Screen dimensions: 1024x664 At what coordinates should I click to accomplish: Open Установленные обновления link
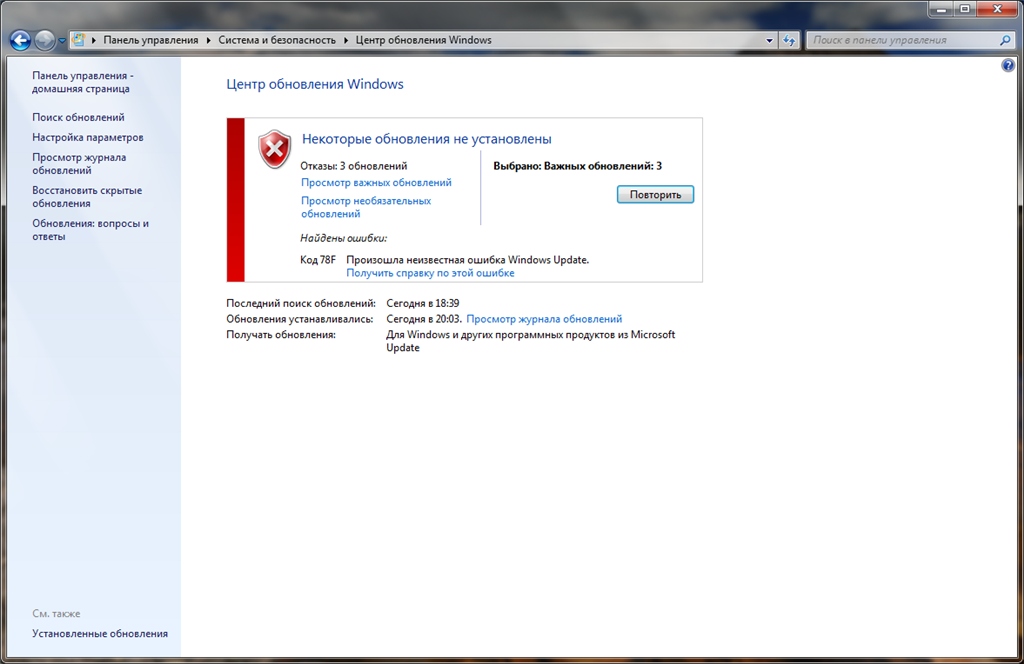coord(100,634)
